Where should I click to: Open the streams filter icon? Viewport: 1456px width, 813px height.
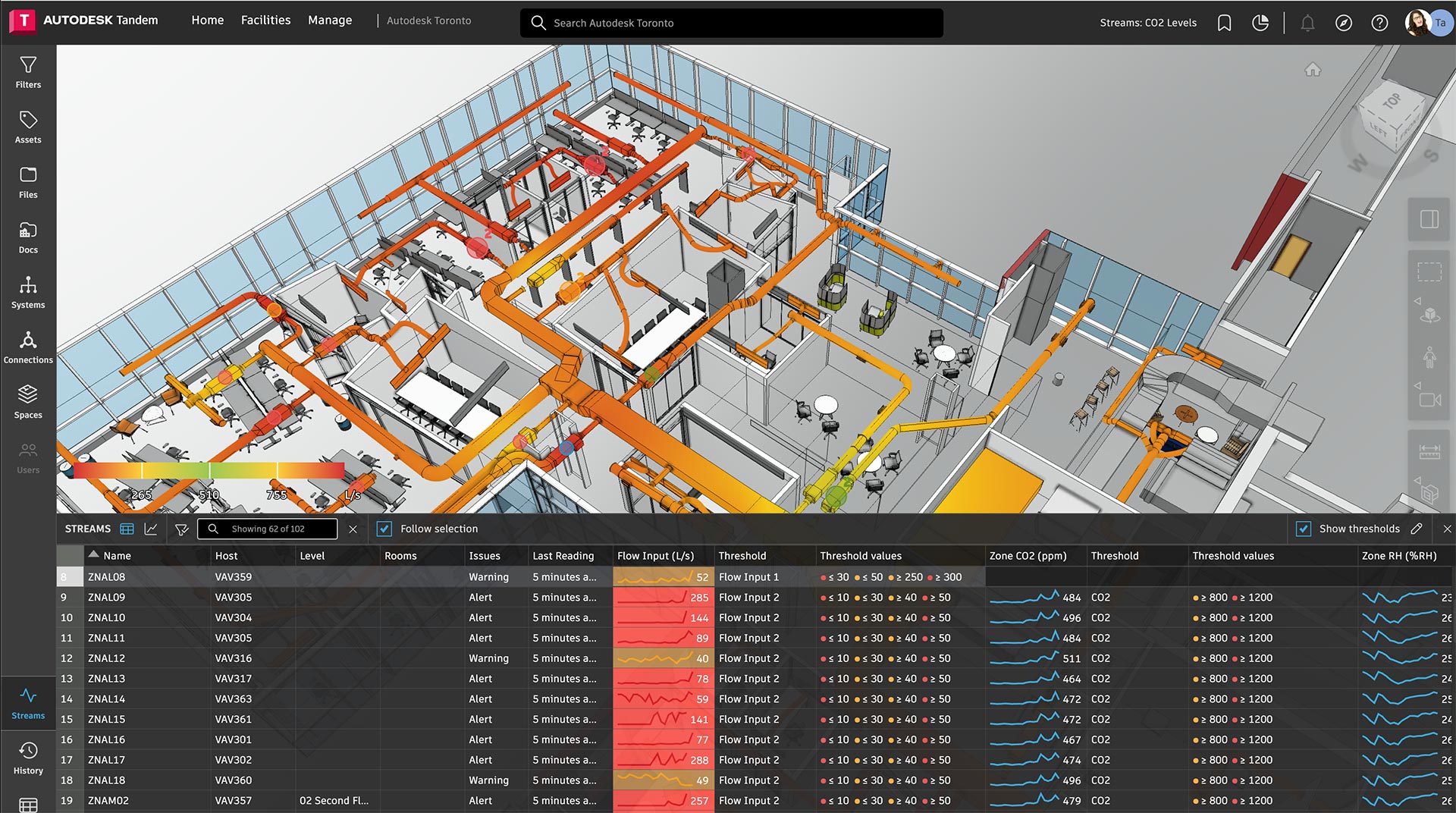tap(181, 529)
